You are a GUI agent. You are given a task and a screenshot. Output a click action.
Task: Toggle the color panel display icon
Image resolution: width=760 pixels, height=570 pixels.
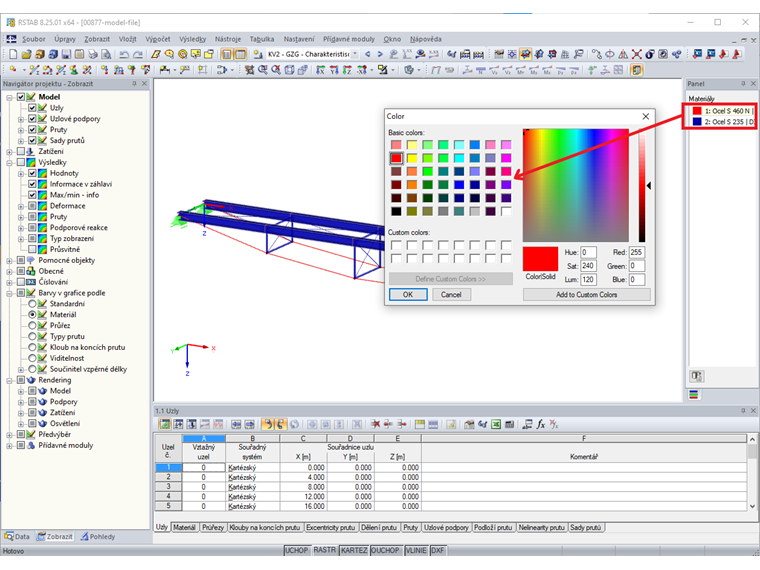tap(636, 70)
